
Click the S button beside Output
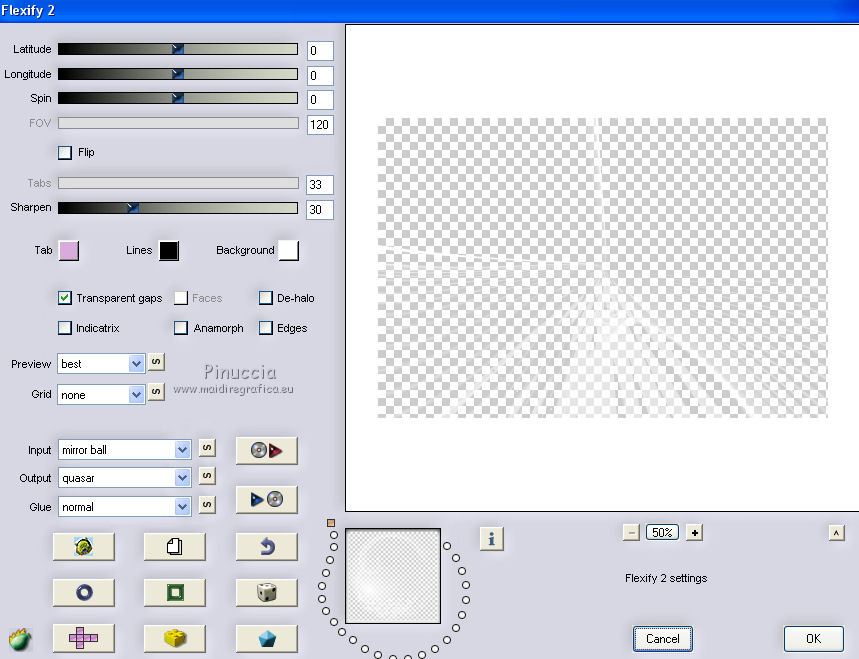pos(207,475)
